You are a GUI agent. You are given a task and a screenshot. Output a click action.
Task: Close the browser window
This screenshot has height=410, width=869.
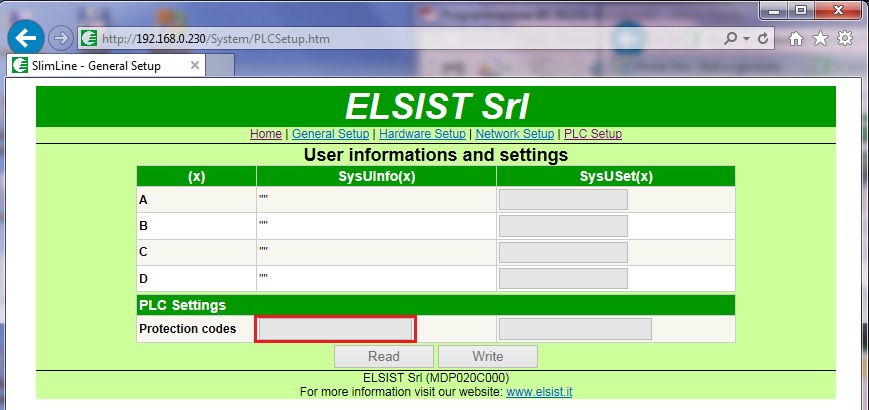click(839, 11)
